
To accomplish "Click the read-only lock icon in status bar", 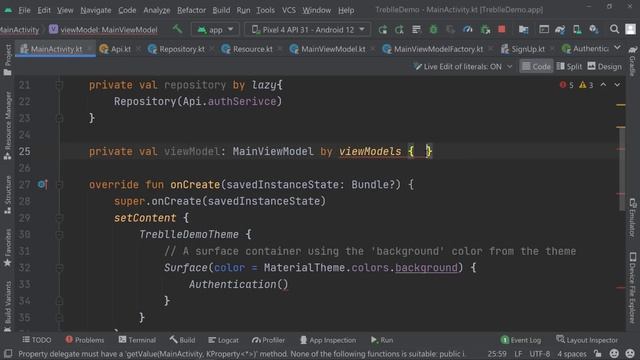I will [598, 353].
